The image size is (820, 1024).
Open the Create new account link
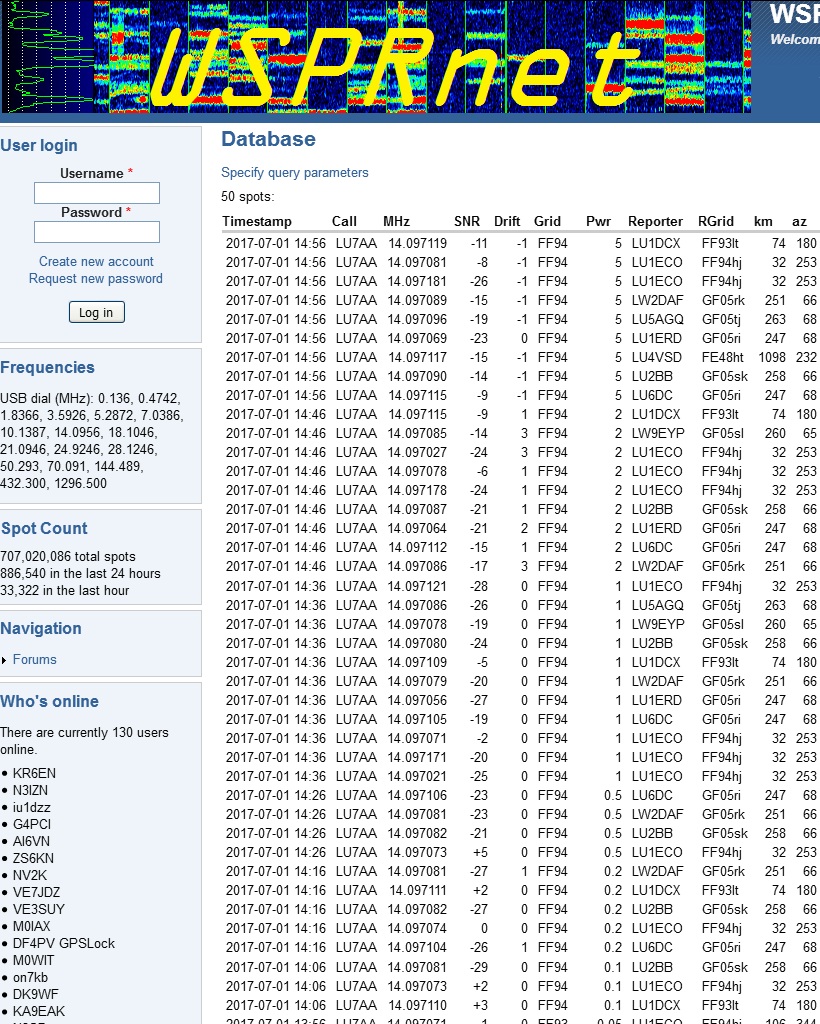(96, 261)
